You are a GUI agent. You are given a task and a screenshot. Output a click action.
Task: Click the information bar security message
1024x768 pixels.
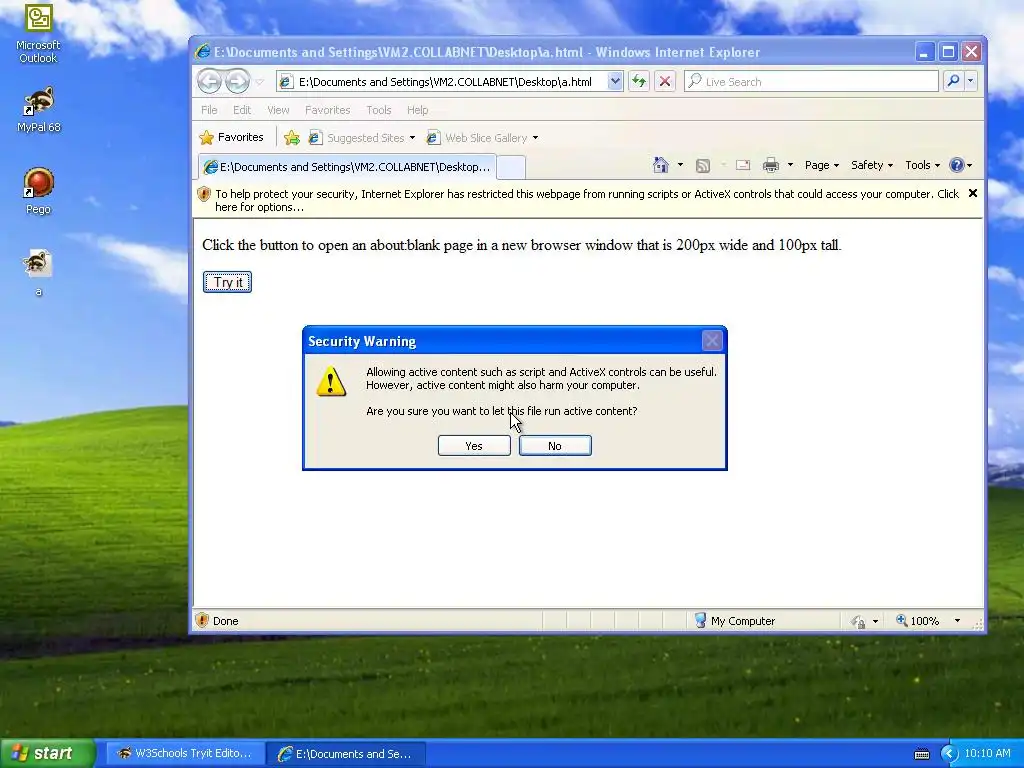point(586,200)
